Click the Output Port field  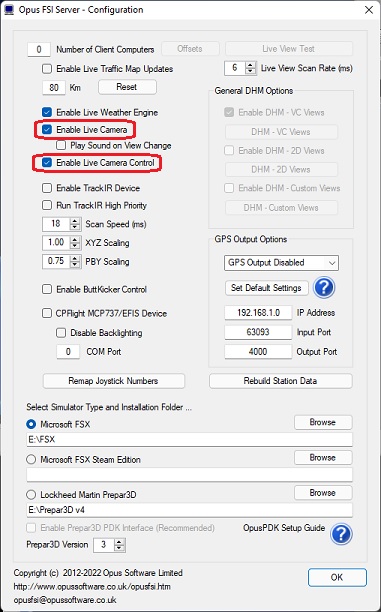pyautogui.click(x=258, y=352)
